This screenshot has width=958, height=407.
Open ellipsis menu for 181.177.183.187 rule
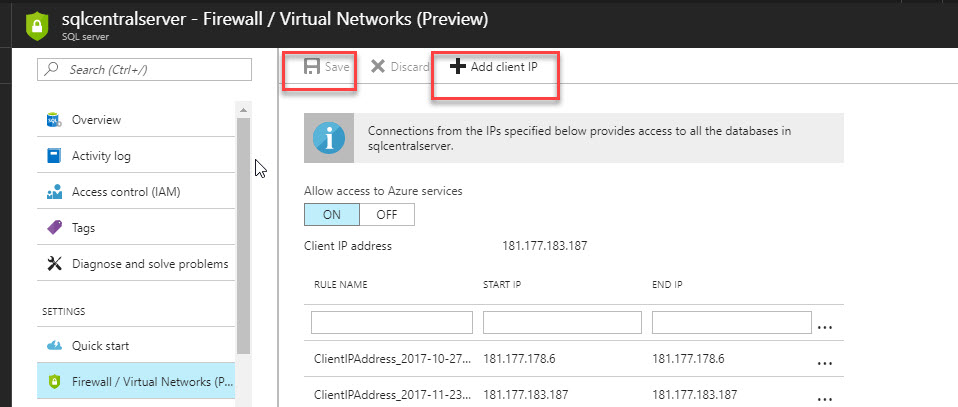(825, 396)
